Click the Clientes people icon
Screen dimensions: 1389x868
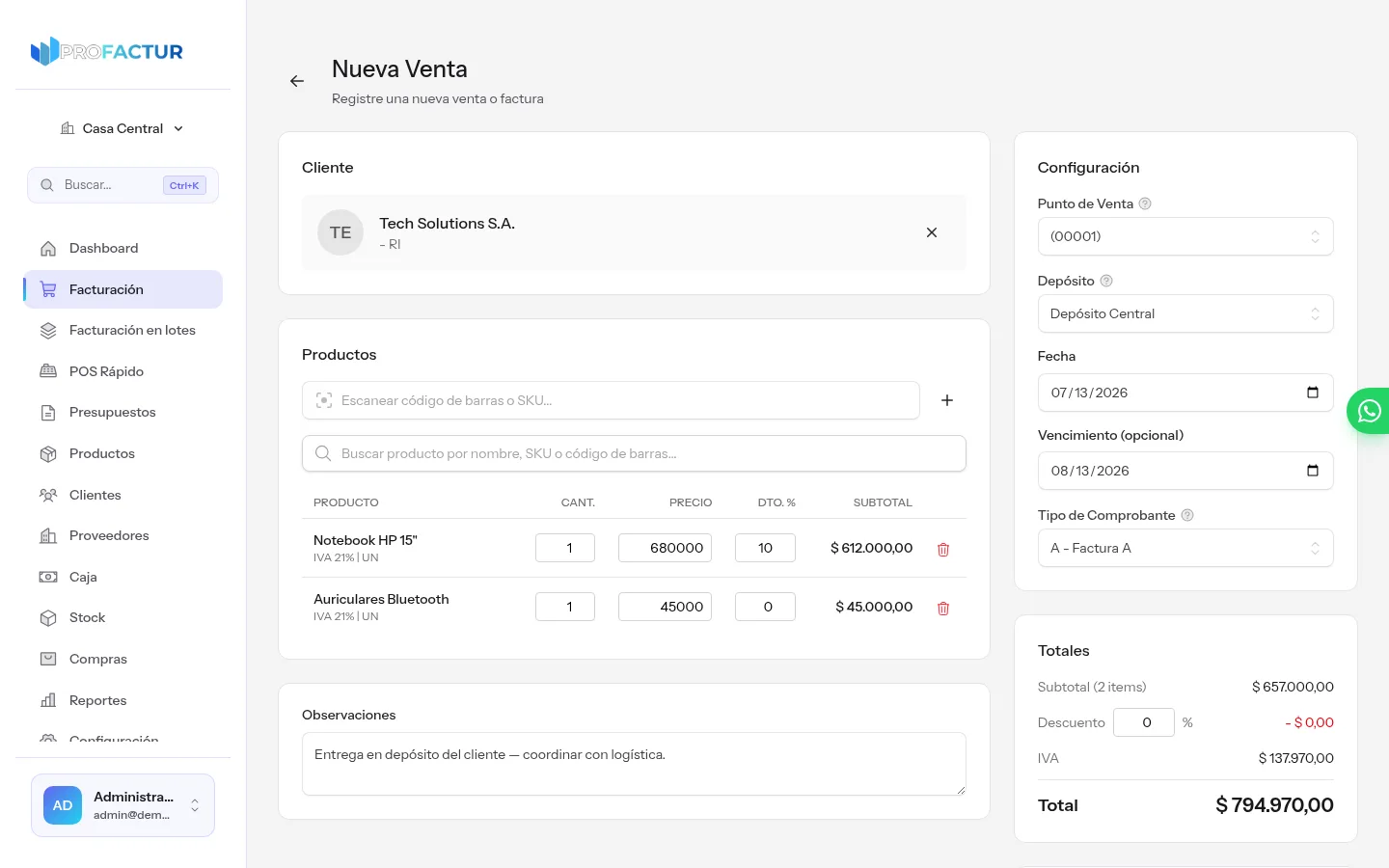pyautogui.click(x=48, y=495)
